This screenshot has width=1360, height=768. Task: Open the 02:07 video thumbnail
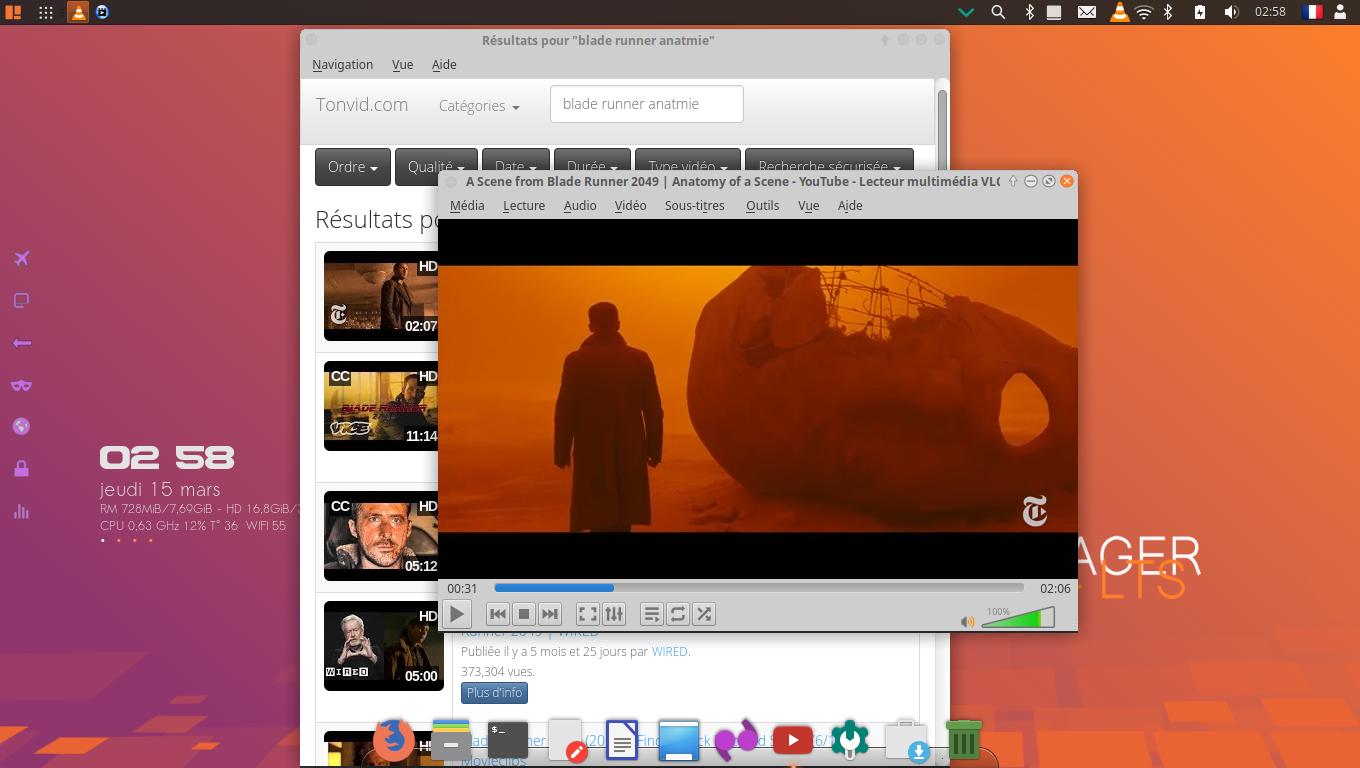(381, 296)
